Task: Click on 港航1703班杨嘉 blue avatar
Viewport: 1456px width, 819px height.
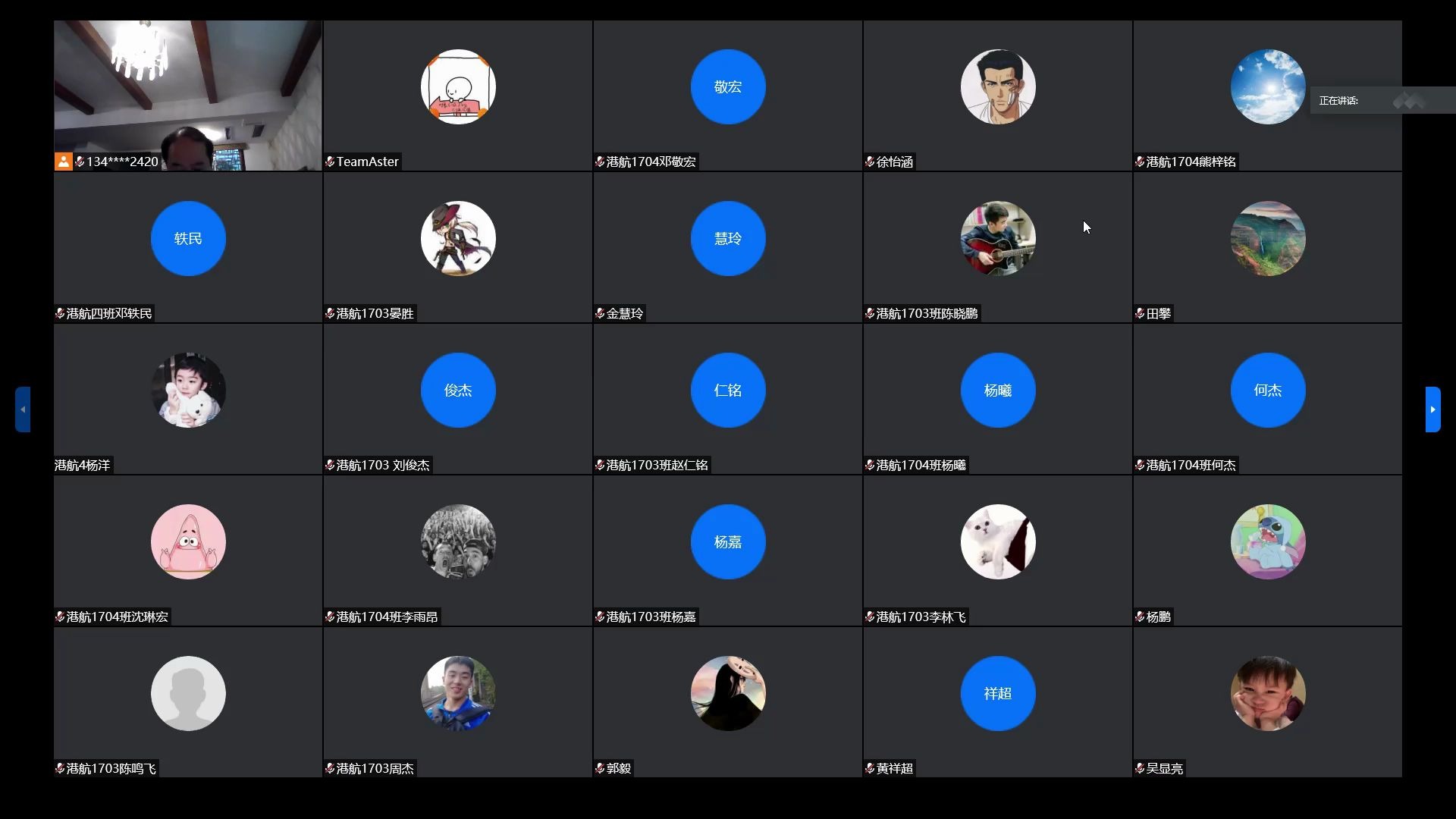Action: (x=727, y=541)
